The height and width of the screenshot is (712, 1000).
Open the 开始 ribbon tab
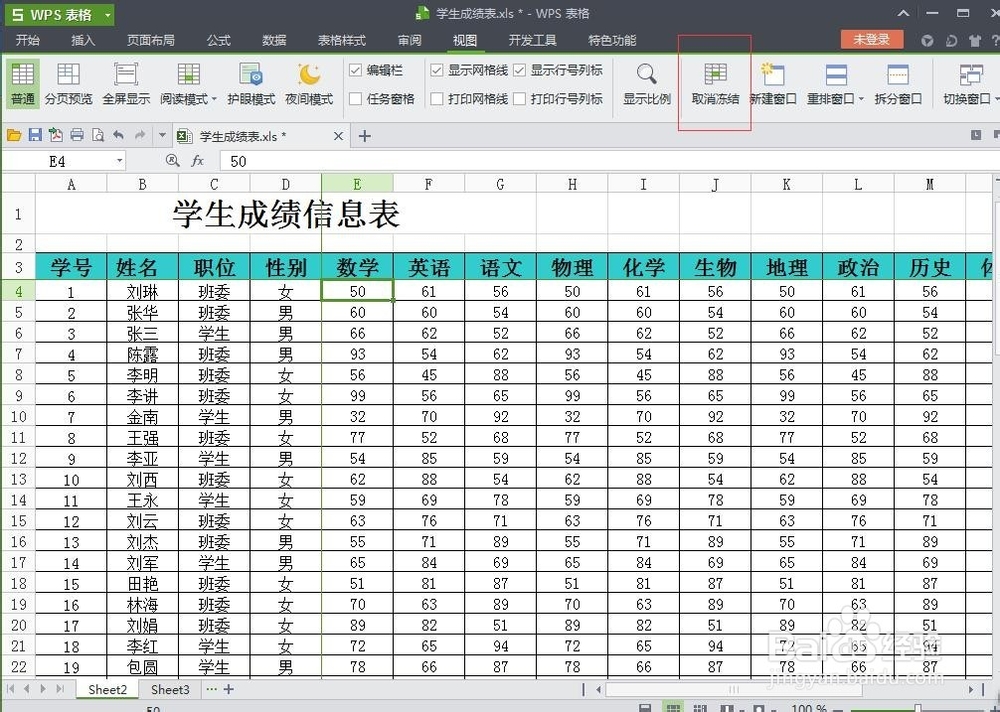27,40
